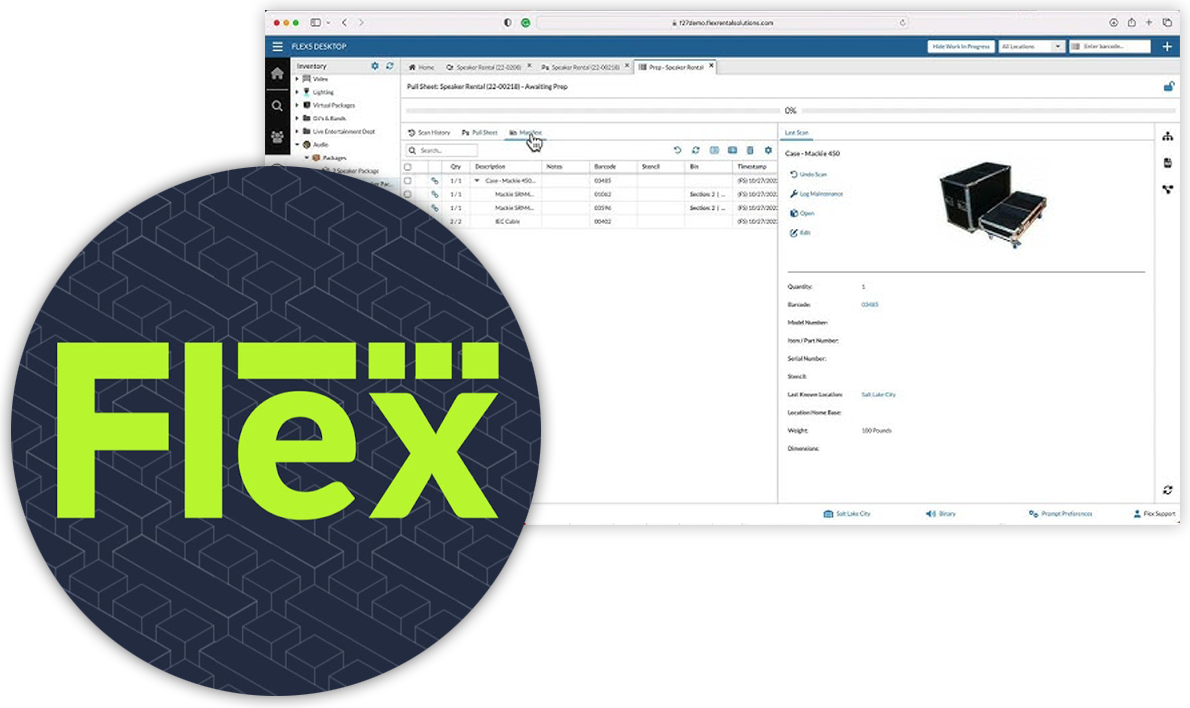This screenshot has width=1190, height=708.
Task: Click the link icon in the Case - Mackie 450 row
Action: 435,181
